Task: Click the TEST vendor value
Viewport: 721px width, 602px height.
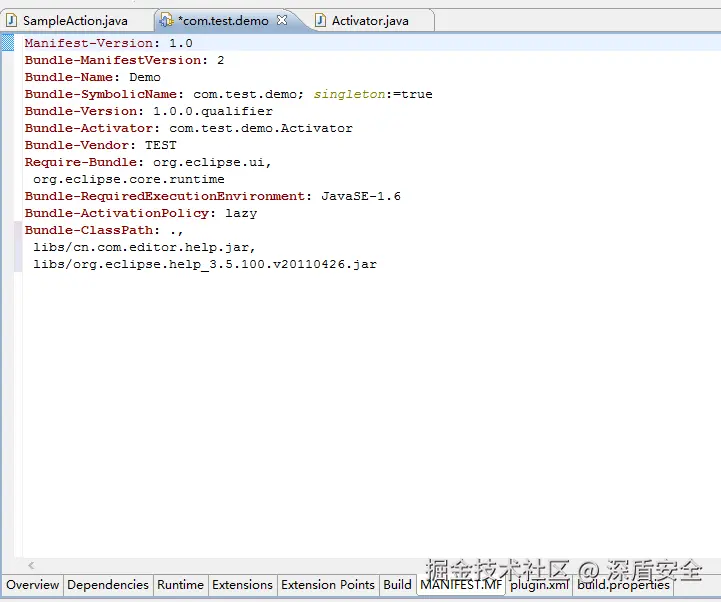Action: pos(161,145)
